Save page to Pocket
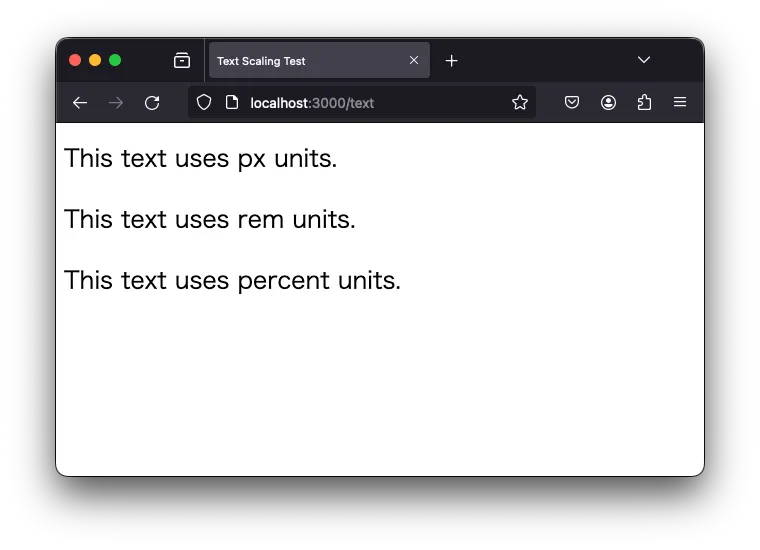The image size is (760, 550). coord(572,102)
